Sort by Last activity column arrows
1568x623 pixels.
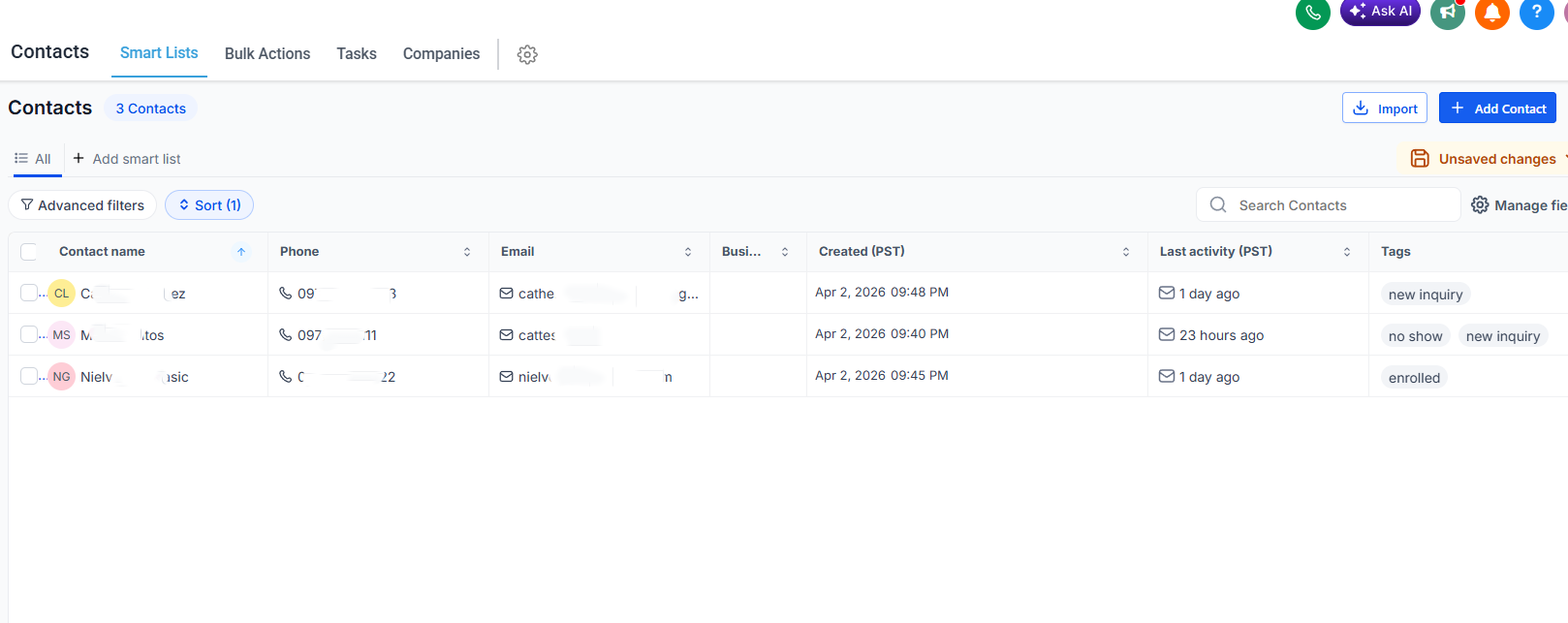coord(1347,252)
